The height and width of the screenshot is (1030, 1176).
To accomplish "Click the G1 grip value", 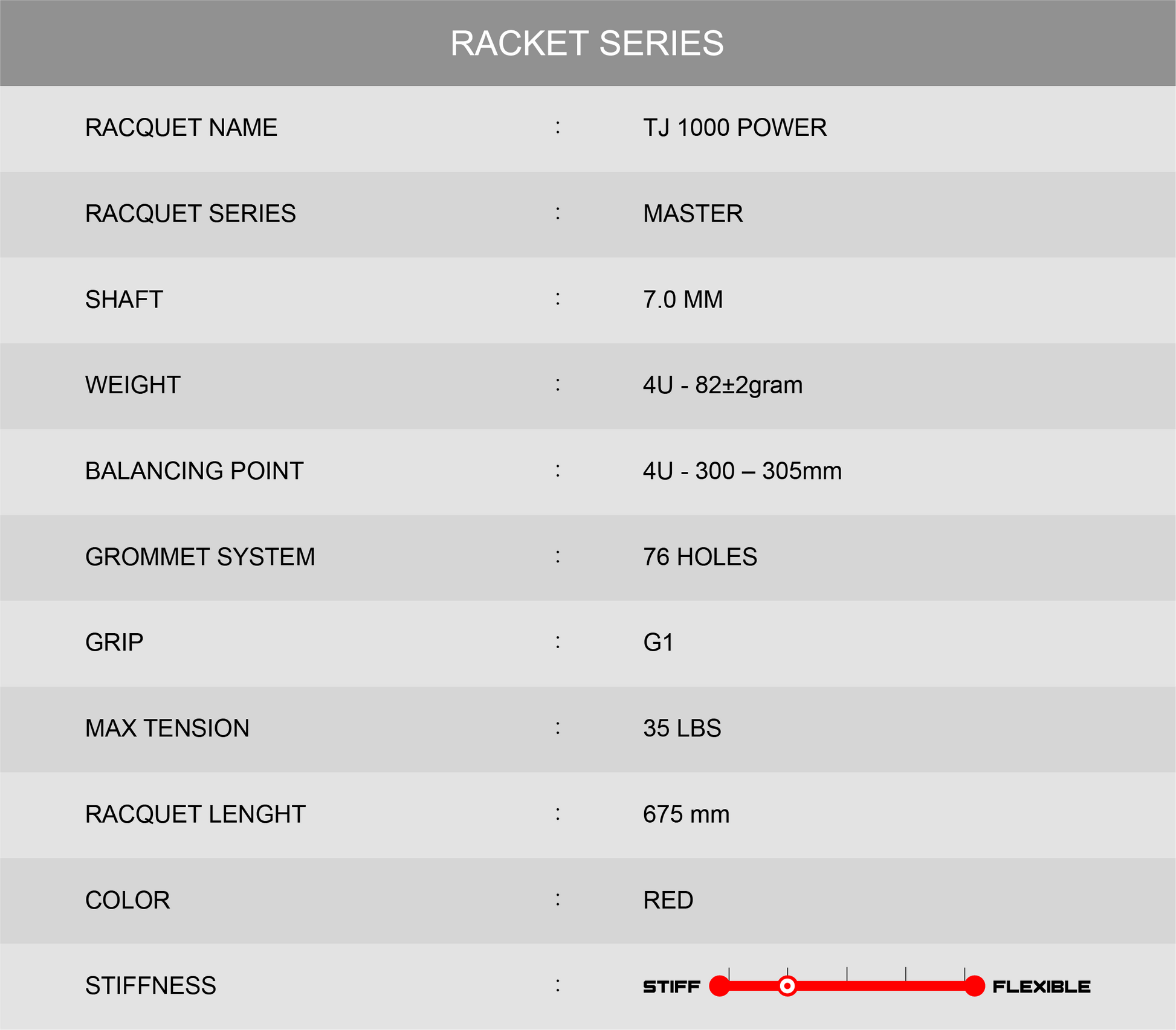I will pos(658,643).
